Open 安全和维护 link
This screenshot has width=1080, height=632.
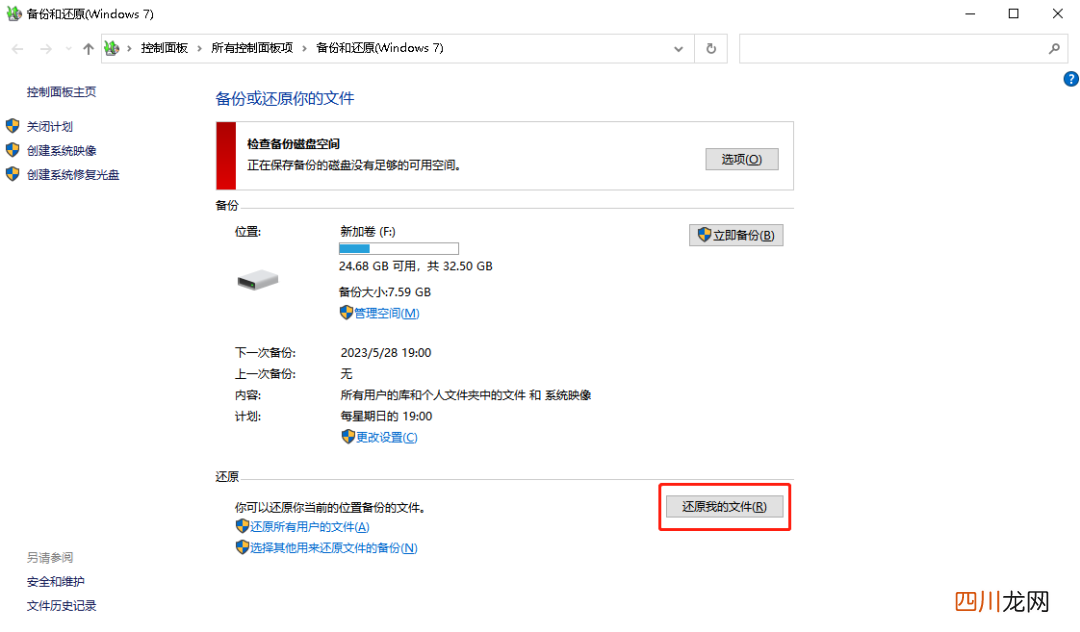[56, 582]
